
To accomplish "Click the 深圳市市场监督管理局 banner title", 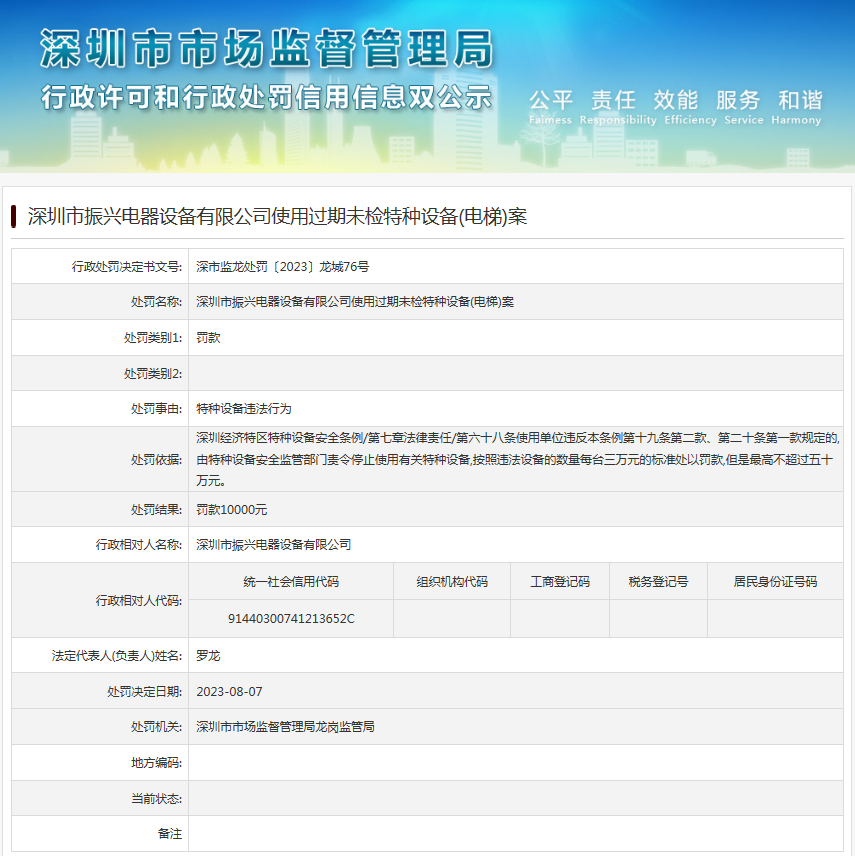I will click(x=266, y=48).
